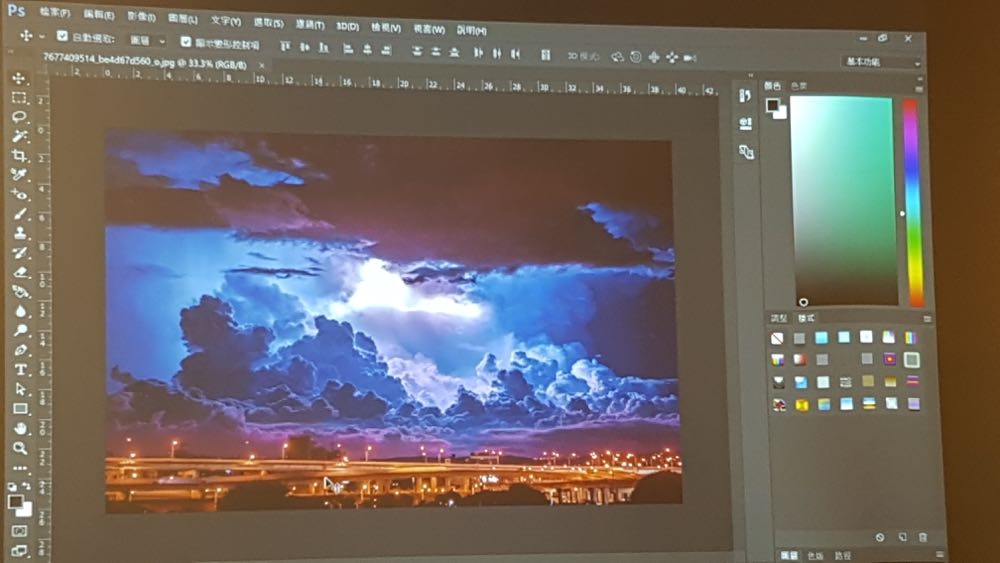
Task: Open the workspace switcher dropdown
Action: pyautogui.click(x=883, y=62)
